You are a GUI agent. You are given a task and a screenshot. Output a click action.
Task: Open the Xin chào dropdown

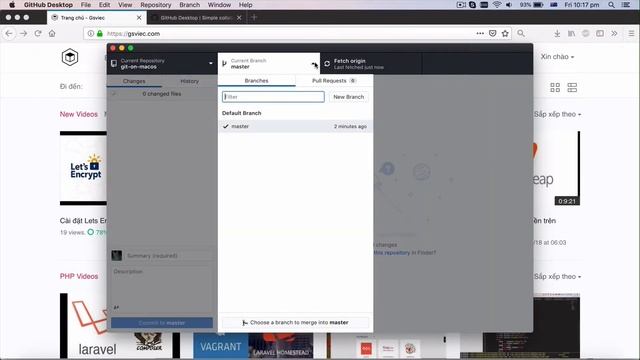pos(557,57)
